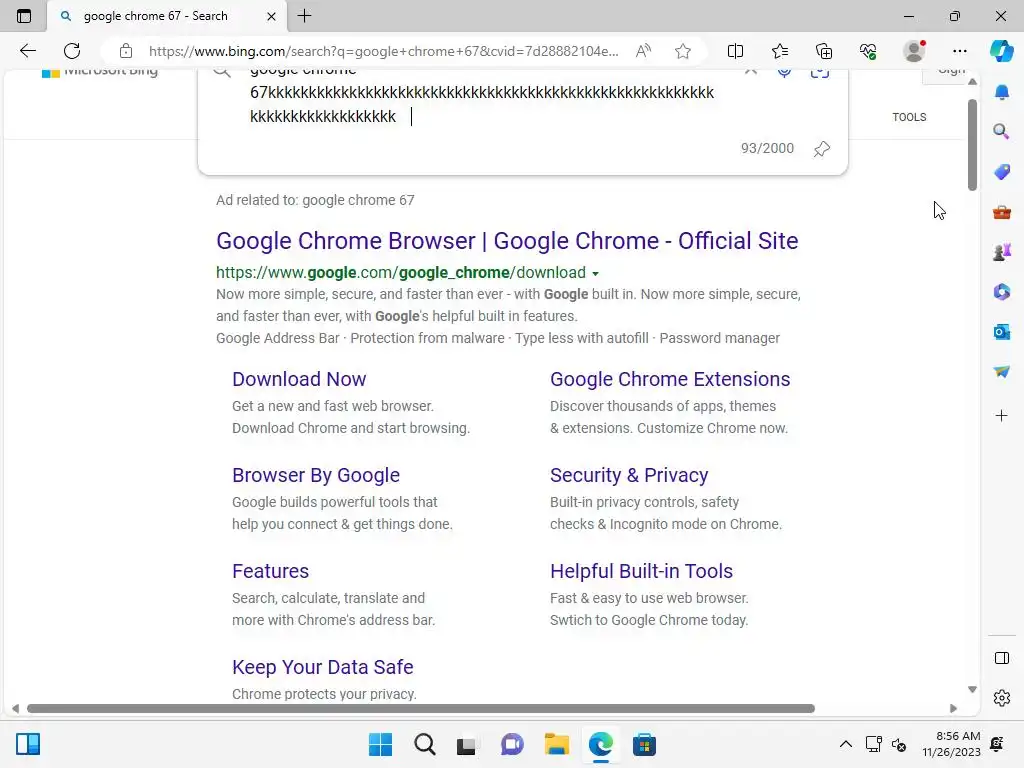Viewport: 1024px width, 768px height.
Task: Go back with the browser back arrow
Action: [x=27, y=51]
